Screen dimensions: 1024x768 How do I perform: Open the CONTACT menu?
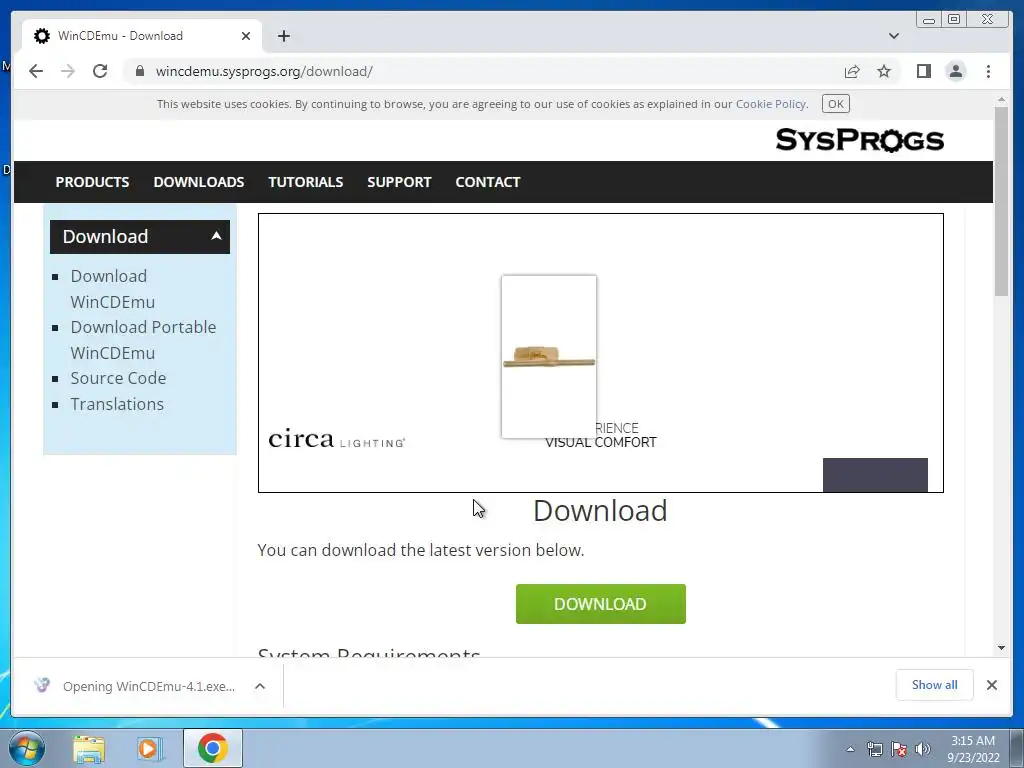pyautogui.click(x=488, y=182)
